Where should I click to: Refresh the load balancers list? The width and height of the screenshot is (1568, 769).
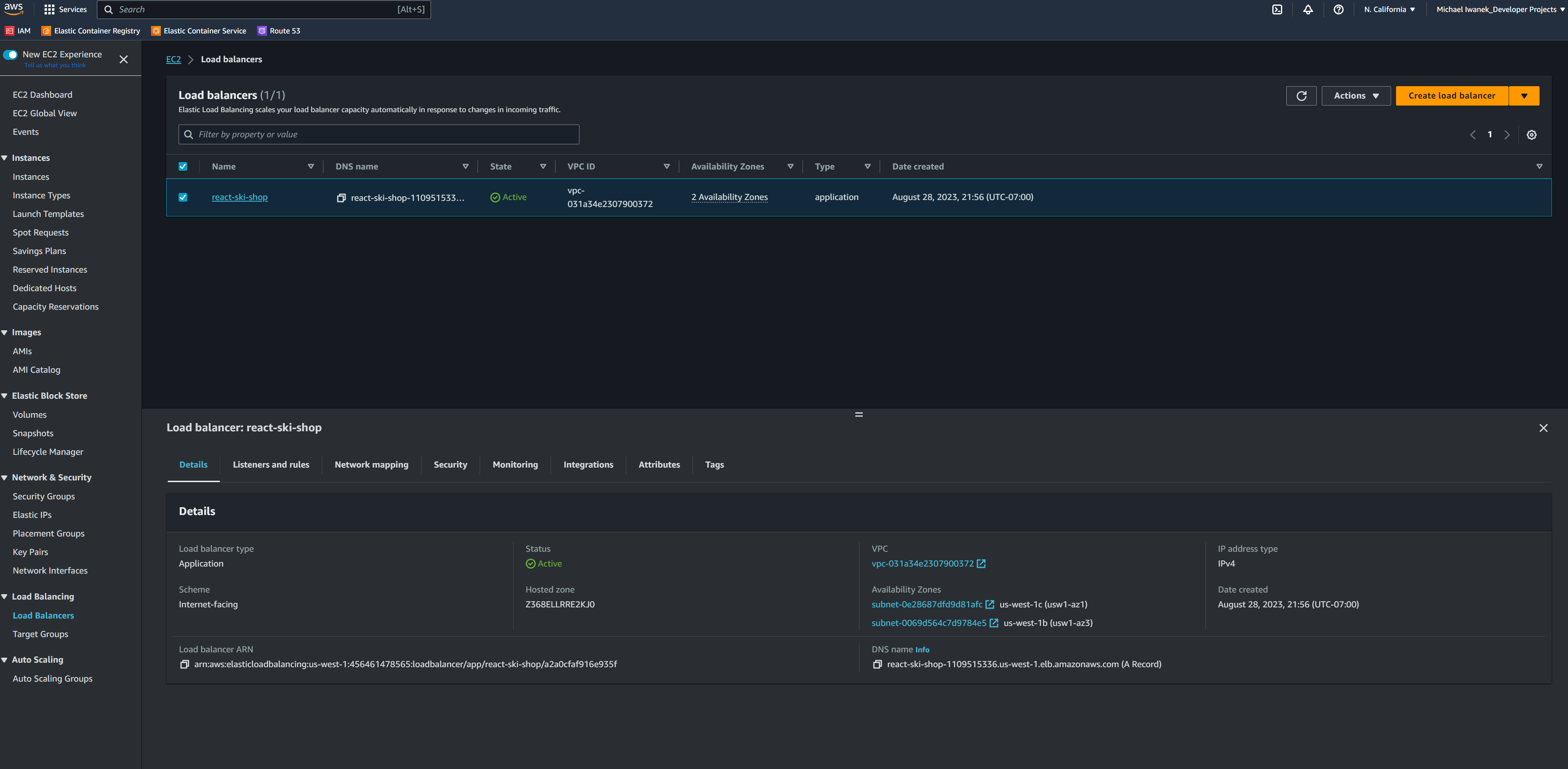point(1301,96)
